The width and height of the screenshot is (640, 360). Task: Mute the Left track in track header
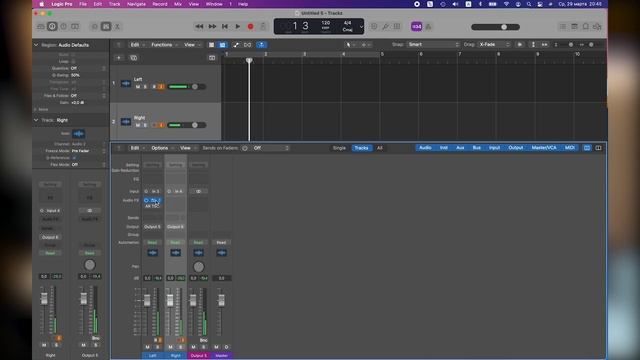coord(138,87)
